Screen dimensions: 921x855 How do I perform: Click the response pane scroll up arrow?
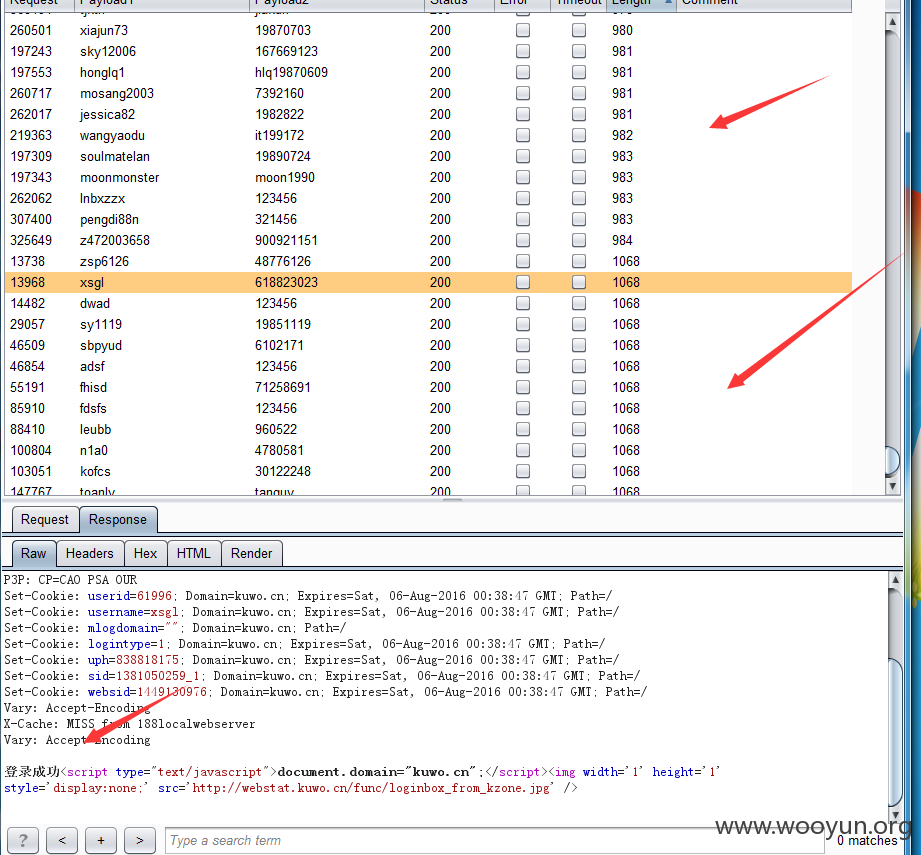[x=895, y=580]
